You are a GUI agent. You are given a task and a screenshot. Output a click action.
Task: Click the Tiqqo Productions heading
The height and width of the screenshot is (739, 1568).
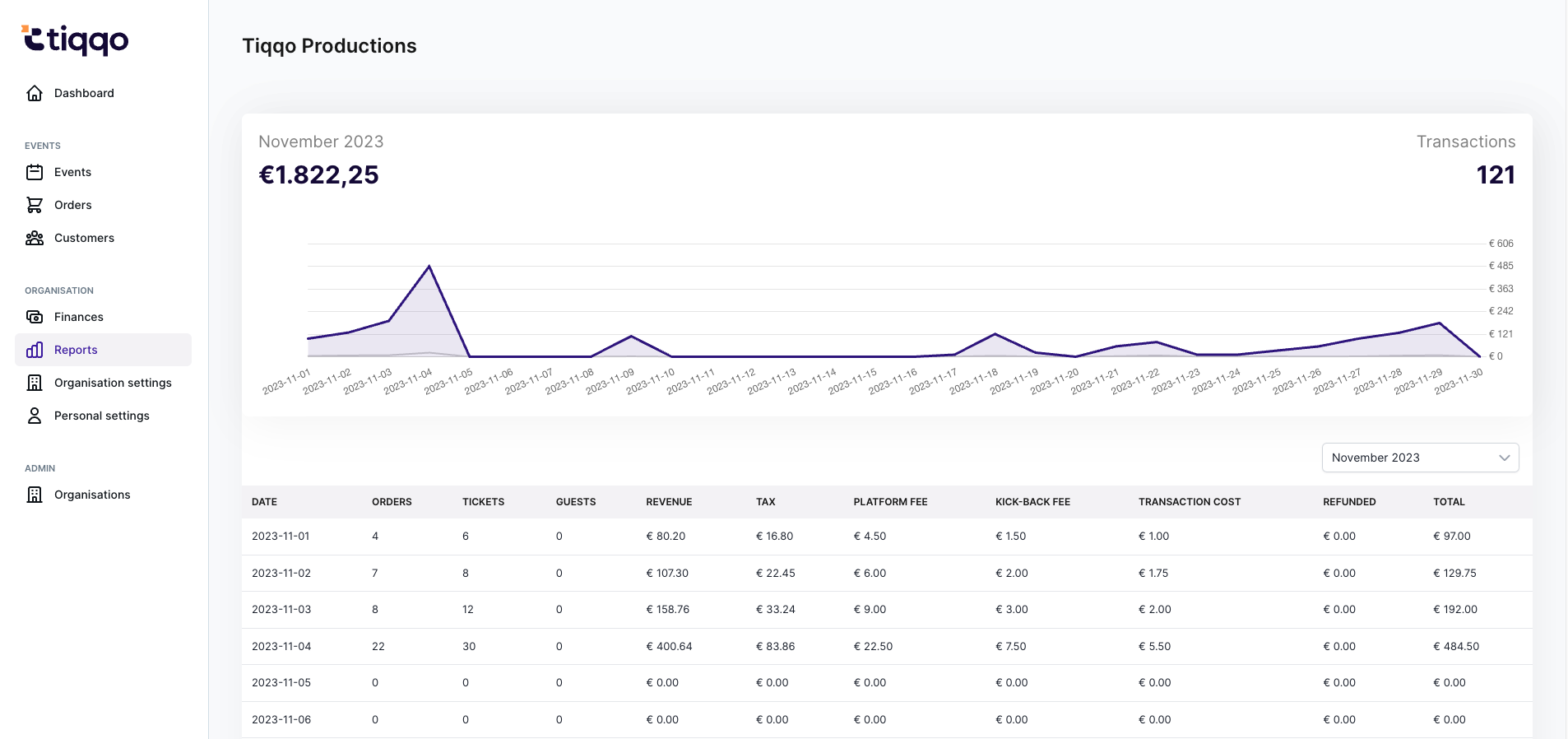click(x=329, y=46)
